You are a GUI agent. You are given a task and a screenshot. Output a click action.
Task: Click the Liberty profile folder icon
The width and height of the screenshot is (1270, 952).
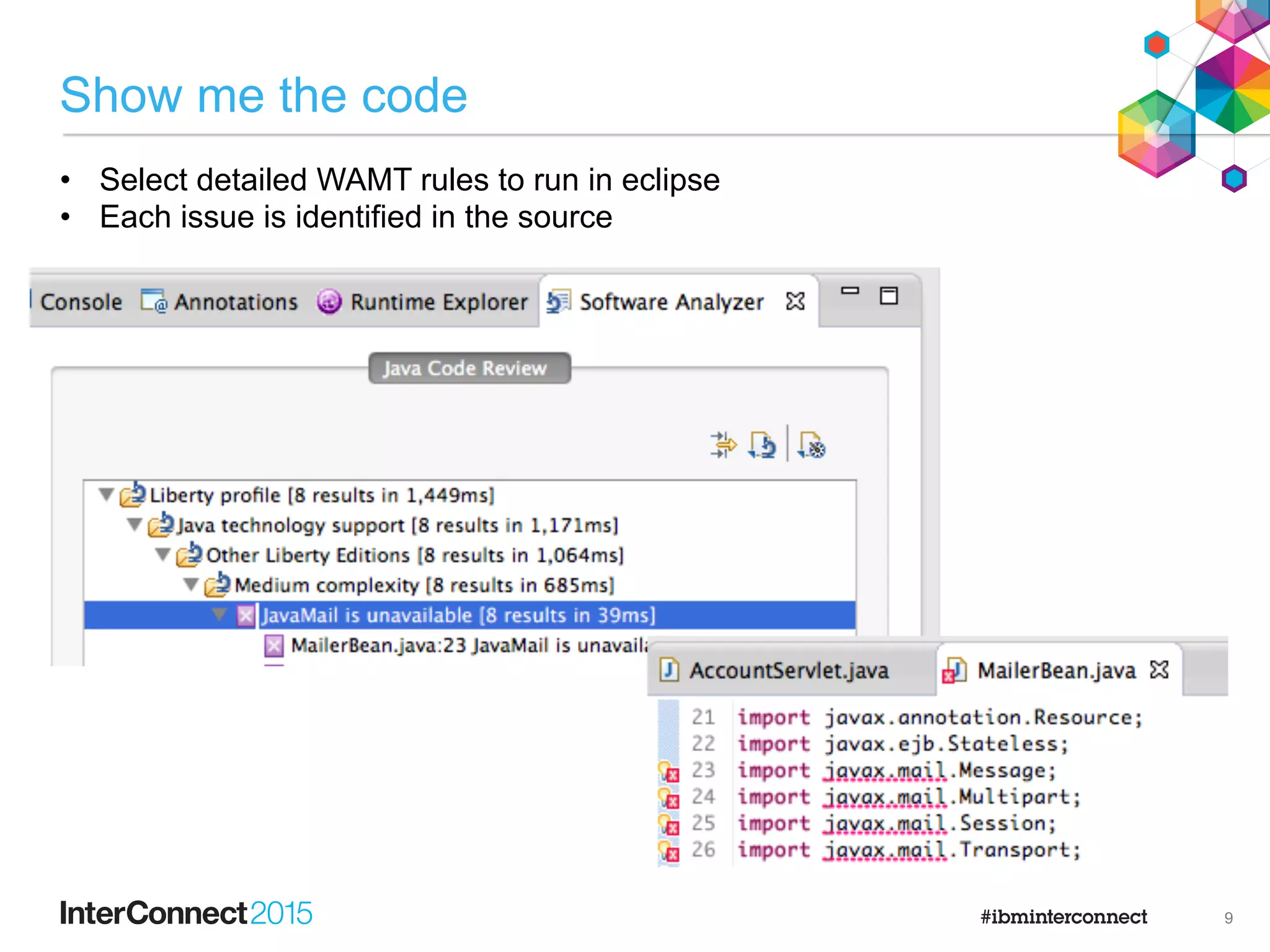(x=132, y=494)
